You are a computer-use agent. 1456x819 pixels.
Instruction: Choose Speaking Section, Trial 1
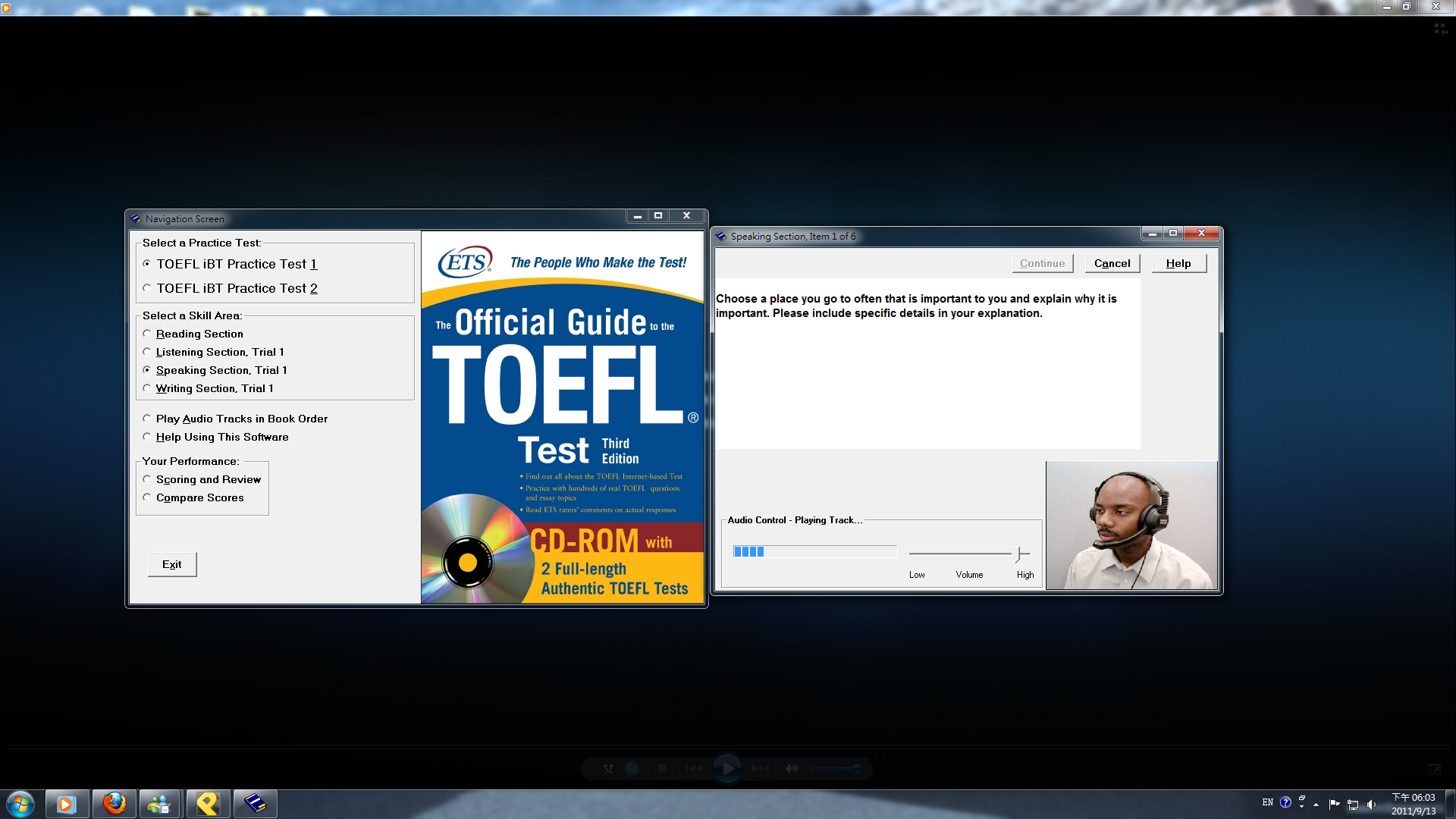click(215, 370)
